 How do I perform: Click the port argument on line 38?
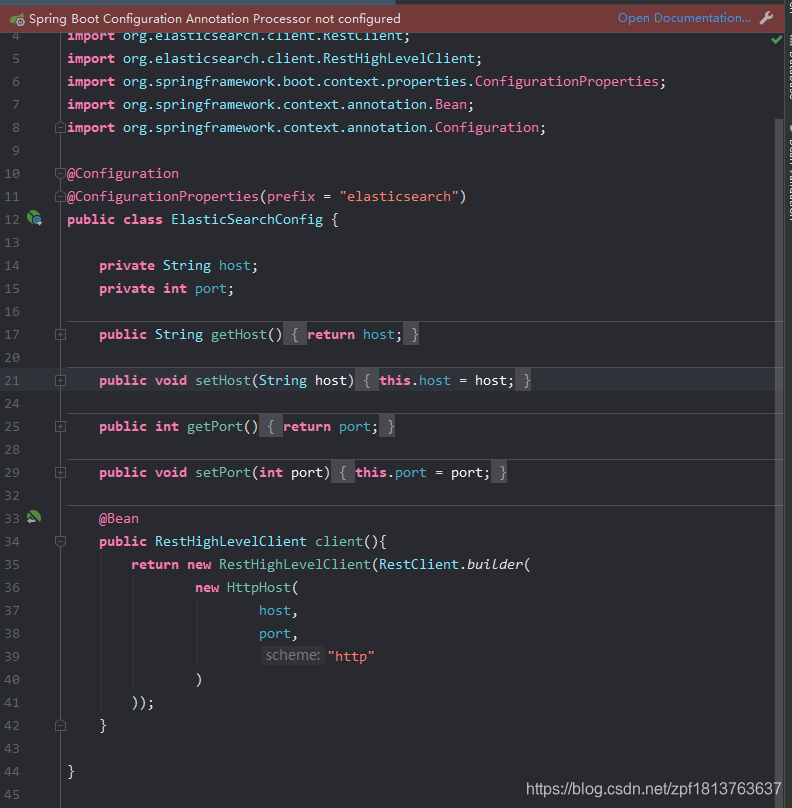point(275,633)
